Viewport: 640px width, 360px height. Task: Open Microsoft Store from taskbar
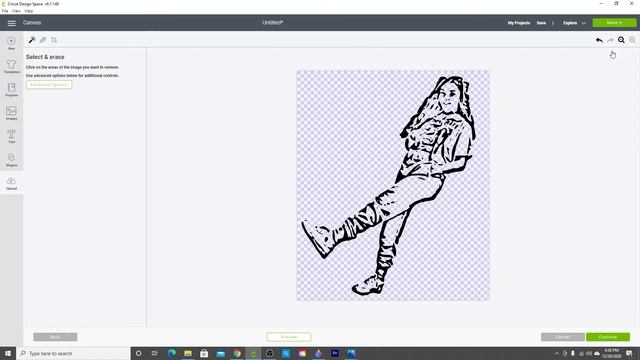pos(204,353)
